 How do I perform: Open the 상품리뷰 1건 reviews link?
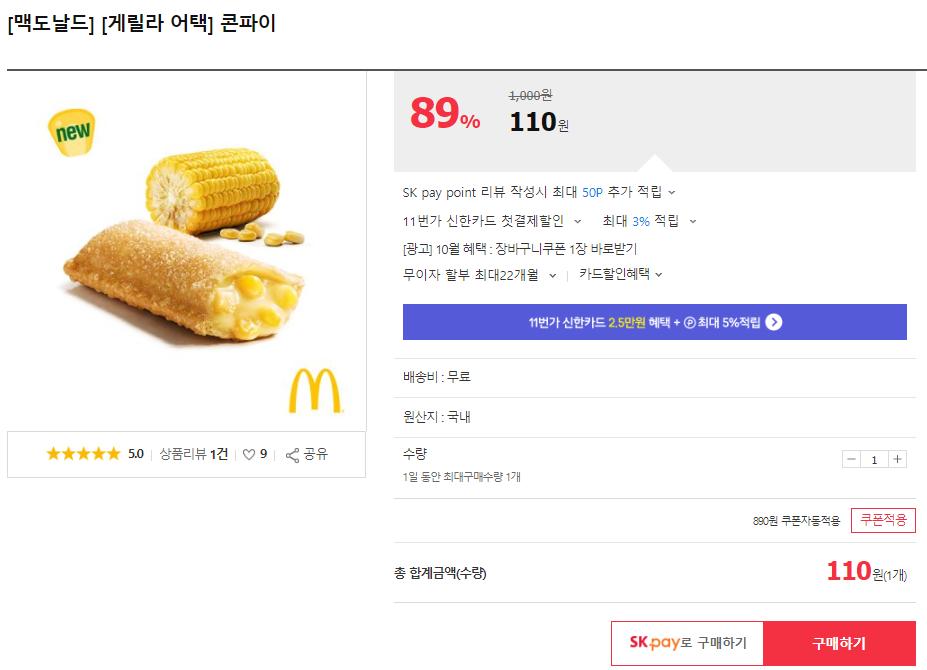194,454
